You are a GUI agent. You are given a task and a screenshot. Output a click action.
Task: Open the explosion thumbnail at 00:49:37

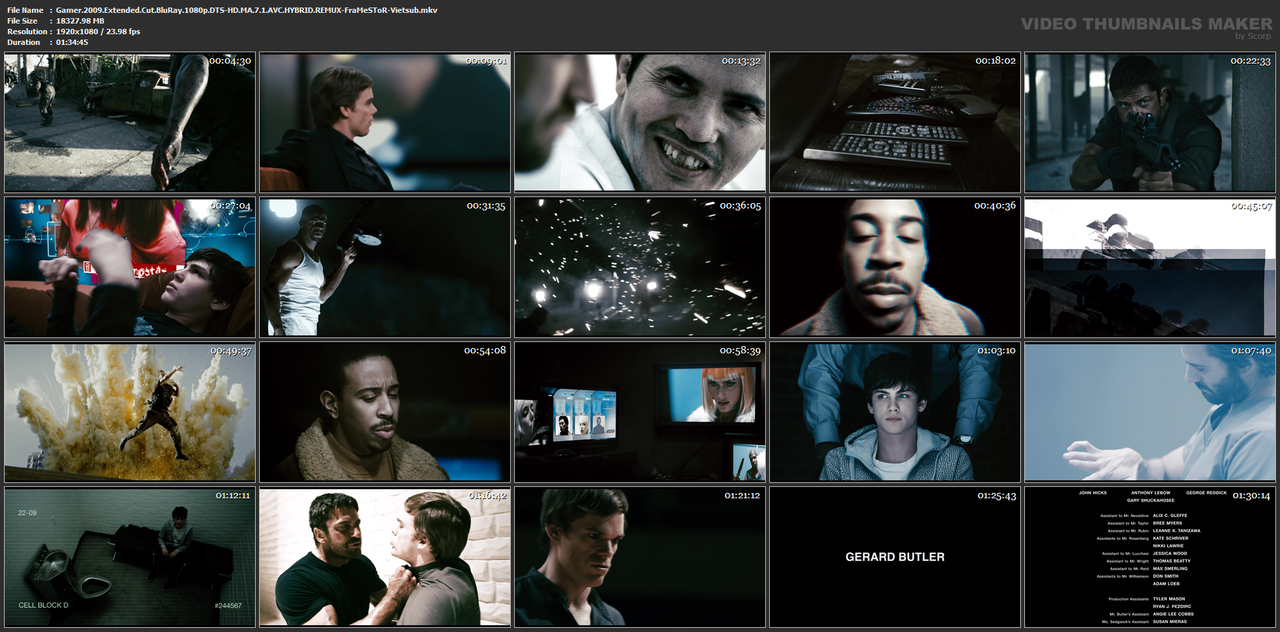pyautogui.click(x=130, y=412)
